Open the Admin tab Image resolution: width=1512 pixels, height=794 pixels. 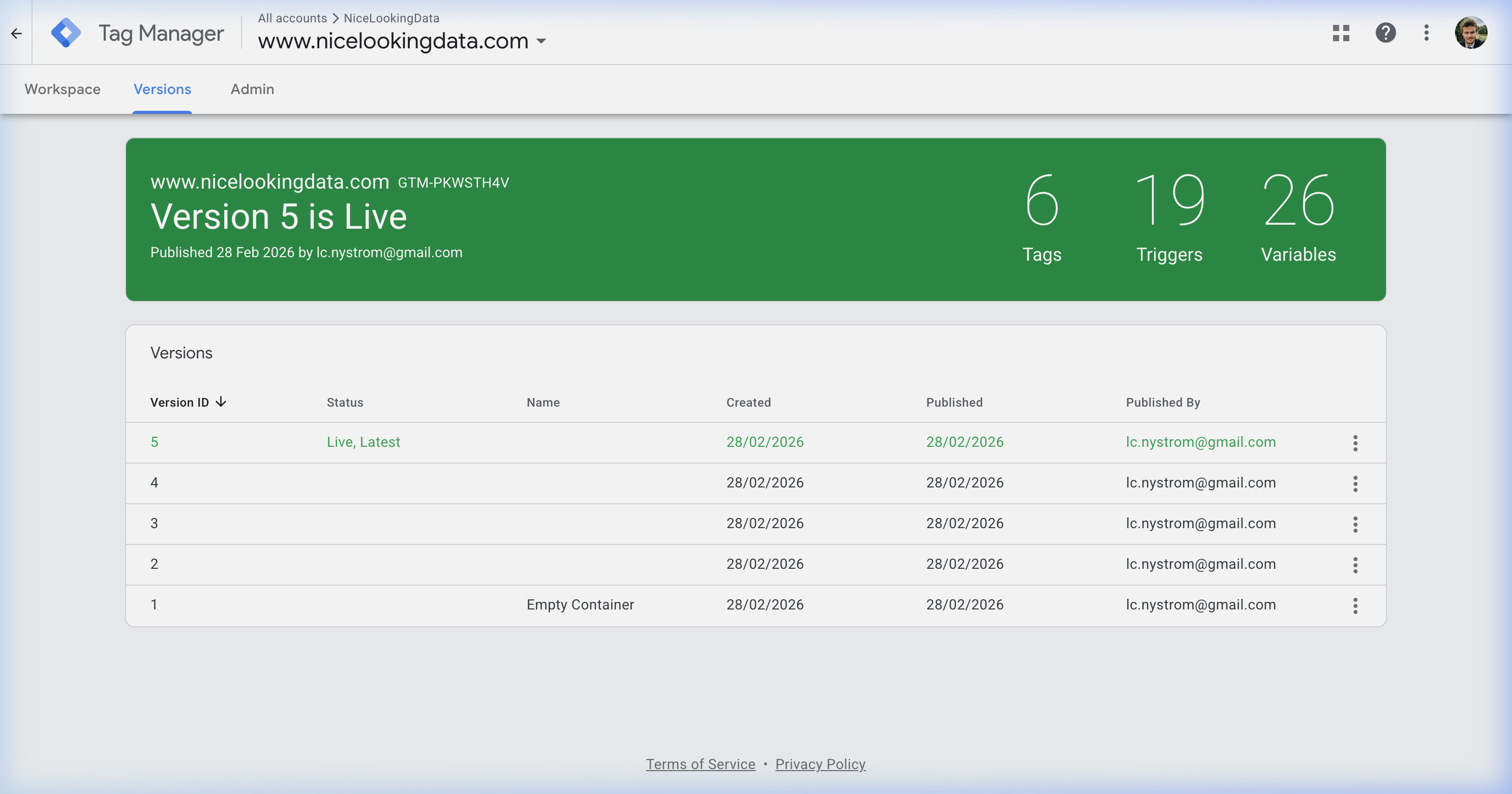[x=252, y=89]
